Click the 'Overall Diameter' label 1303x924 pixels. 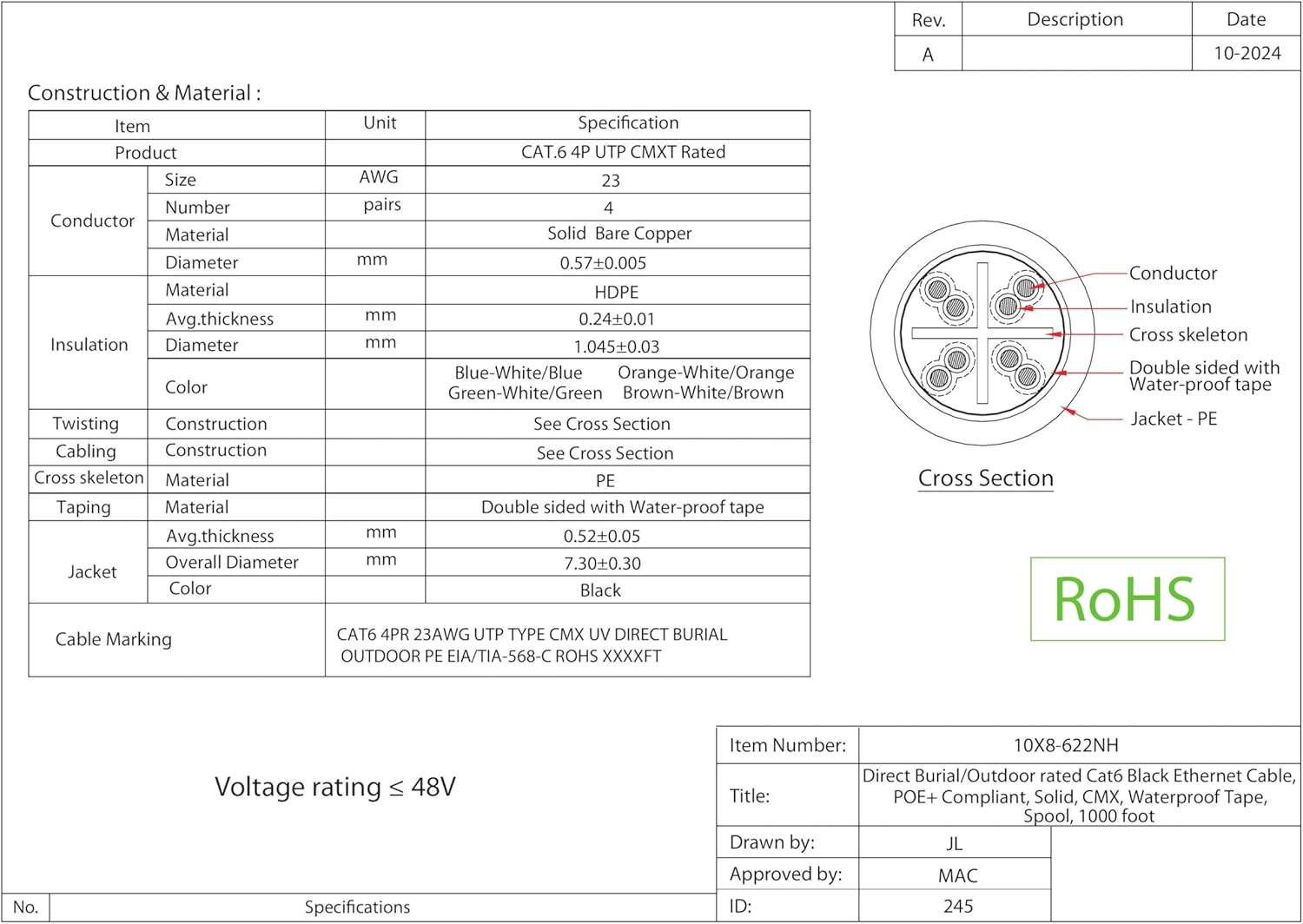click(232, 563)
